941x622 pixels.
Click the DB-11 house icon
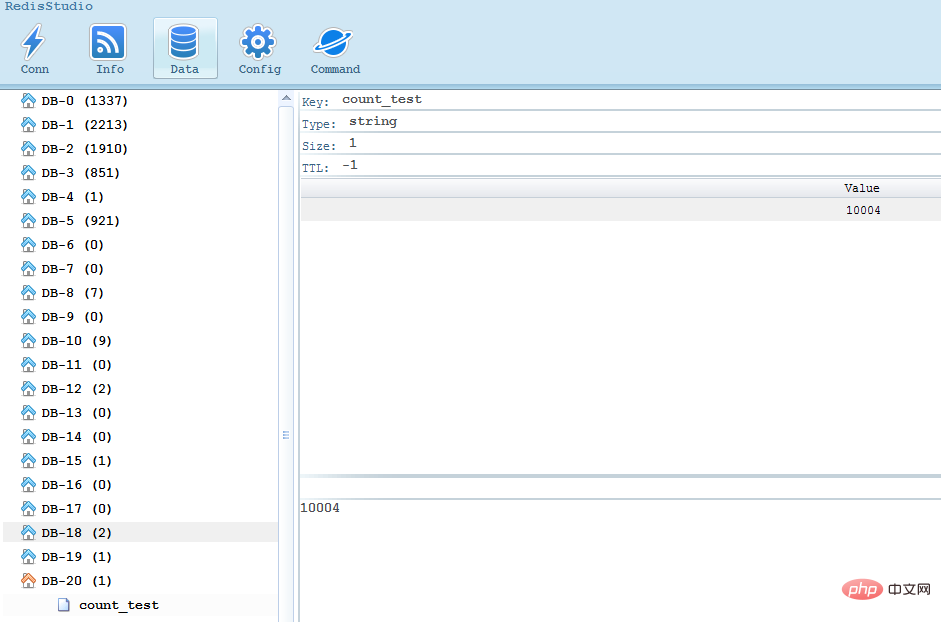tap(28, 364)
